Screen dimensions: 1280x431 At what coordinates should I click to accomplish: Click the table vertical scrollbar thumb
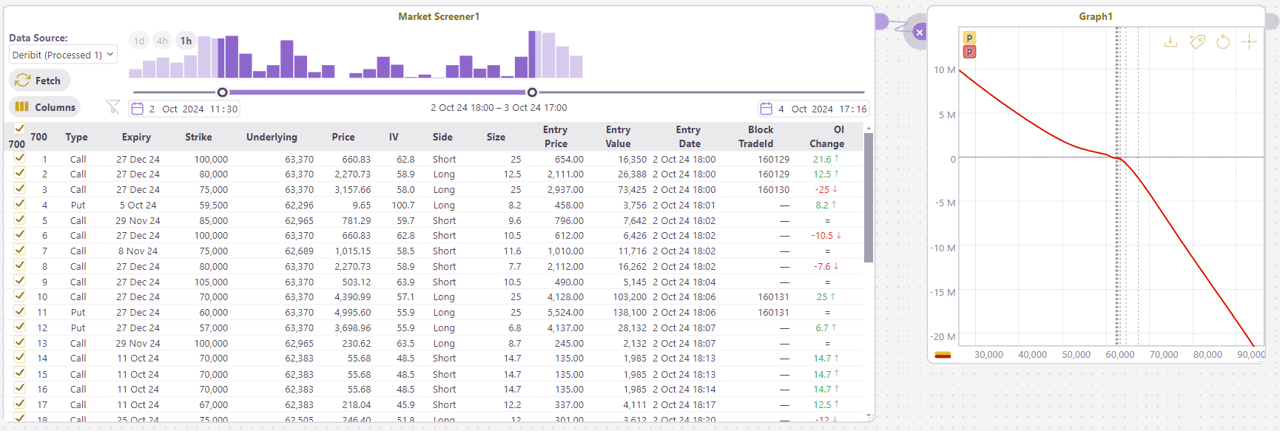click(x=869, y=197)
